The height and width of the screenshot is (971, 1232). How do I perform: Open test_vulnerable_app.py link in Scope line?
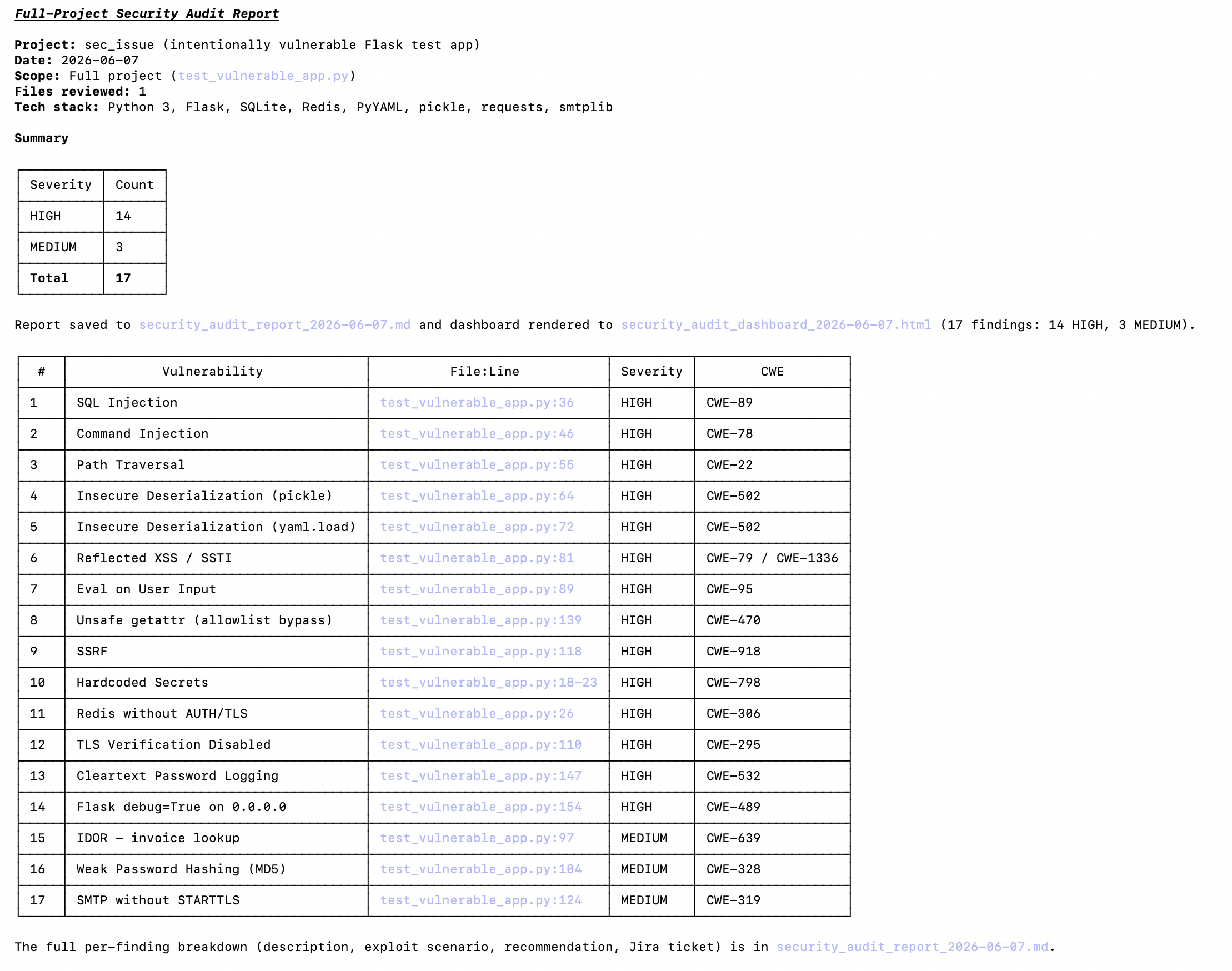[263, 76]
